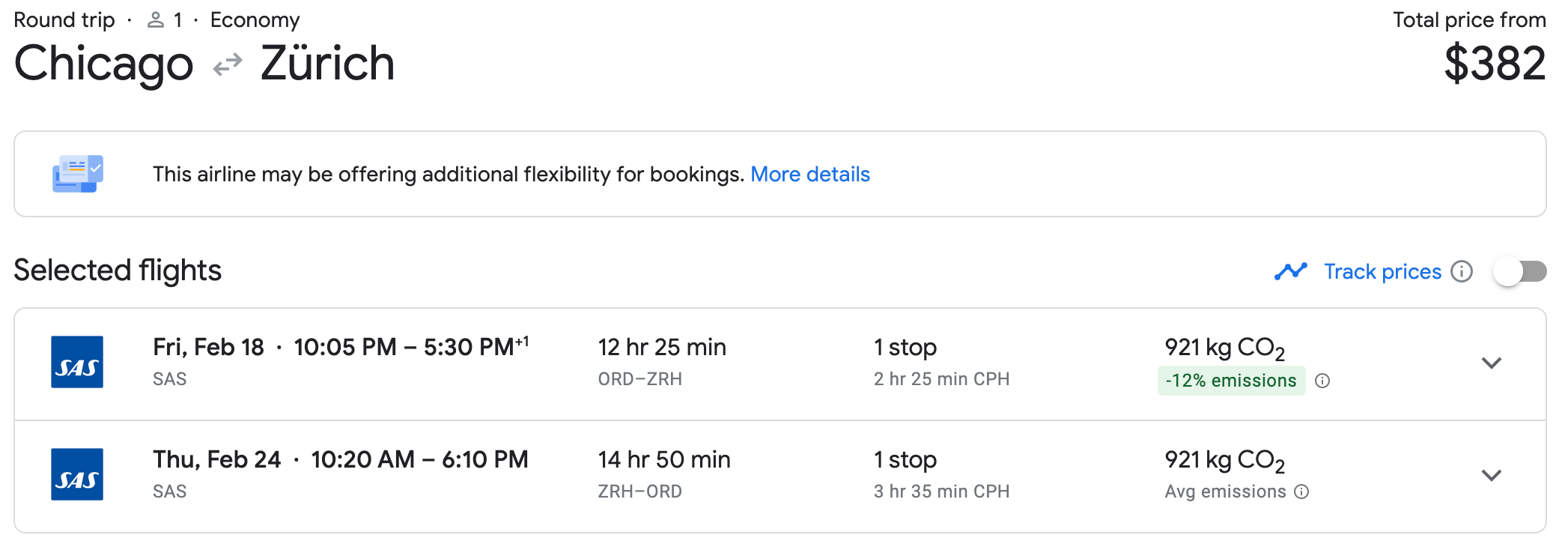Click the Track prices info icon
The image size is (1568, 550).
[1462, 271]
